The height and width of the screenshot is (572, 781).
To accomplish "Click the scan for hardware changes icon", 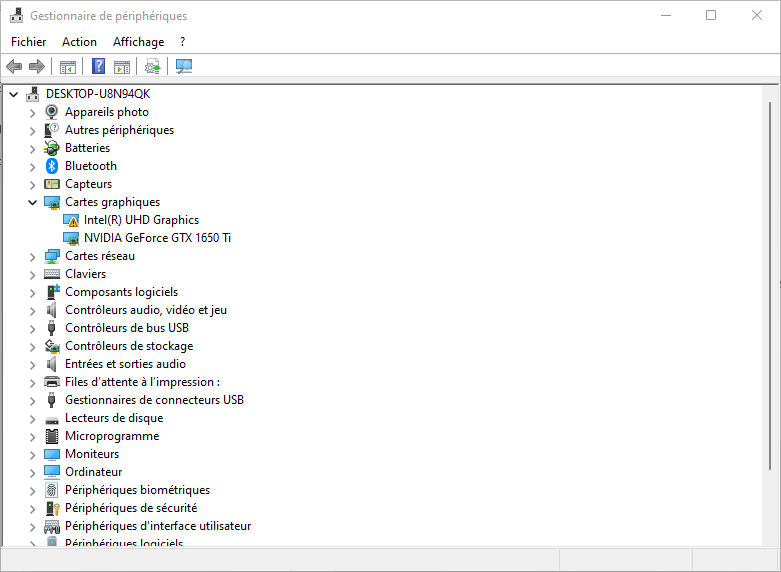I will 184,66.
